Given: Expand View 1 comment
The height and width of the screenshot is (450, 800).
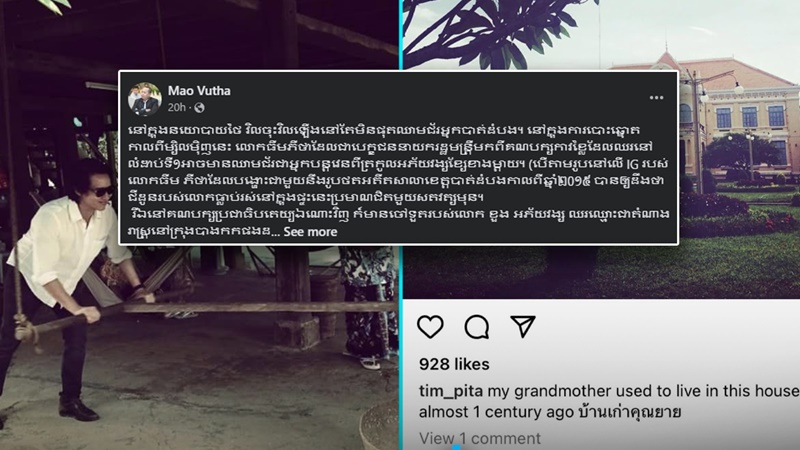Looking at the screenshot, I should click(480, 438).
